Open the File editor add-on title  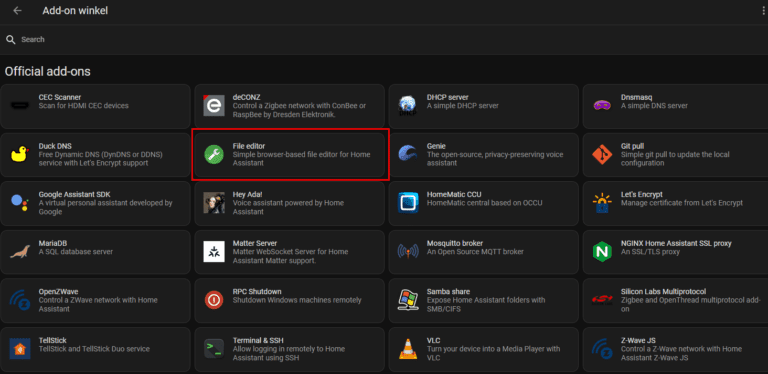coord(249,146)
